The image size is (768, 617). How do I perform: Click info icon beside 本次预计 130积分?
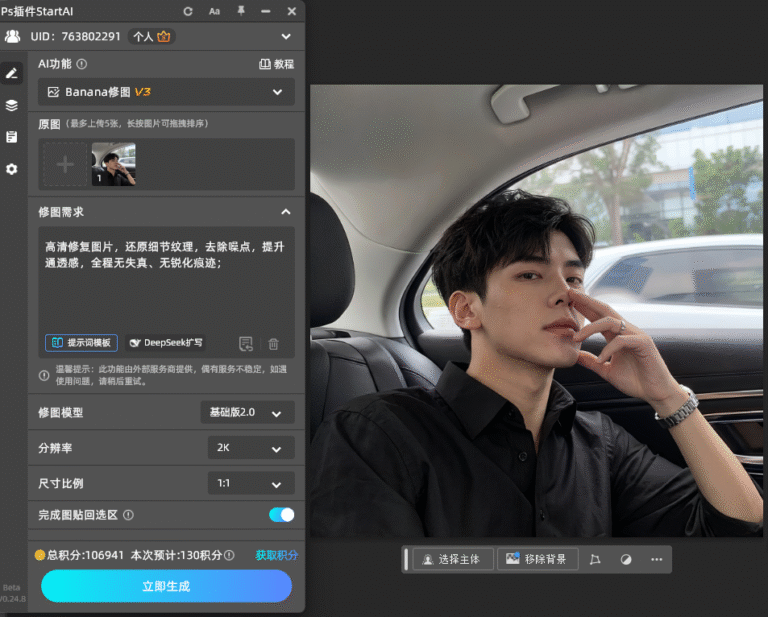tap(229, 555)
